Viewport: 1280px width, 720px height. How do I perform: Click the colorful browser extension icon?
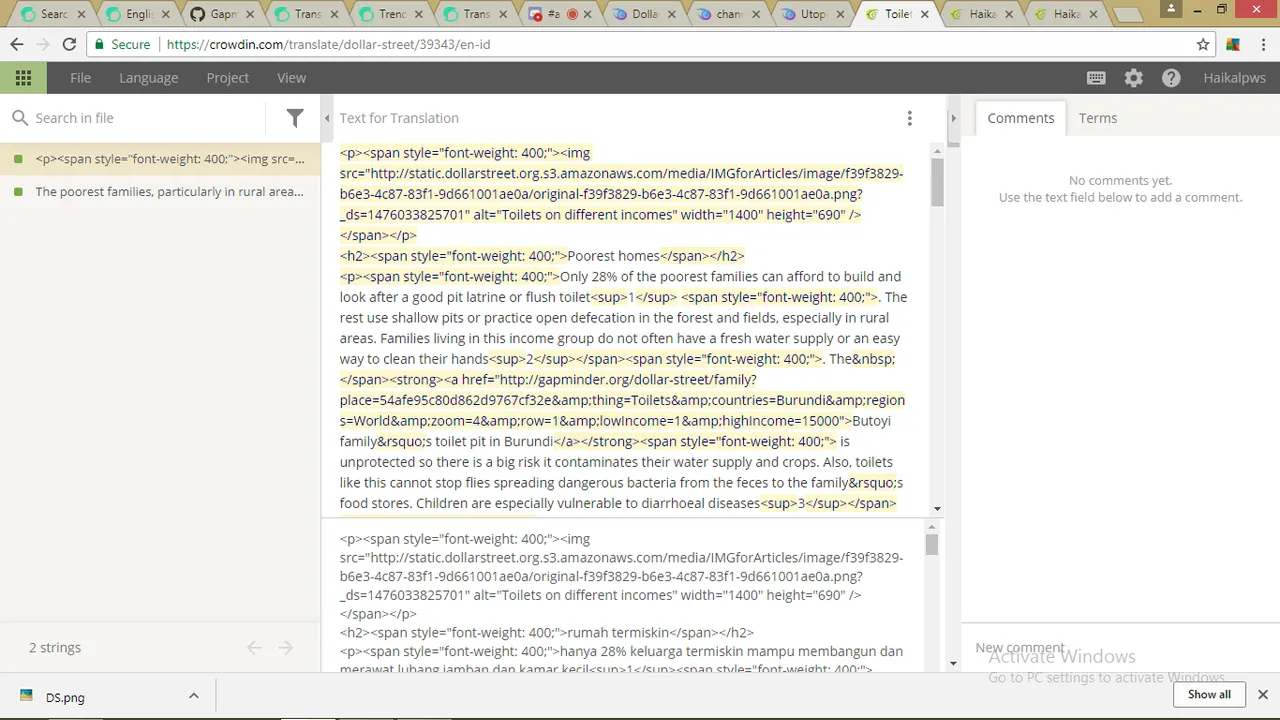point(1233,44)
